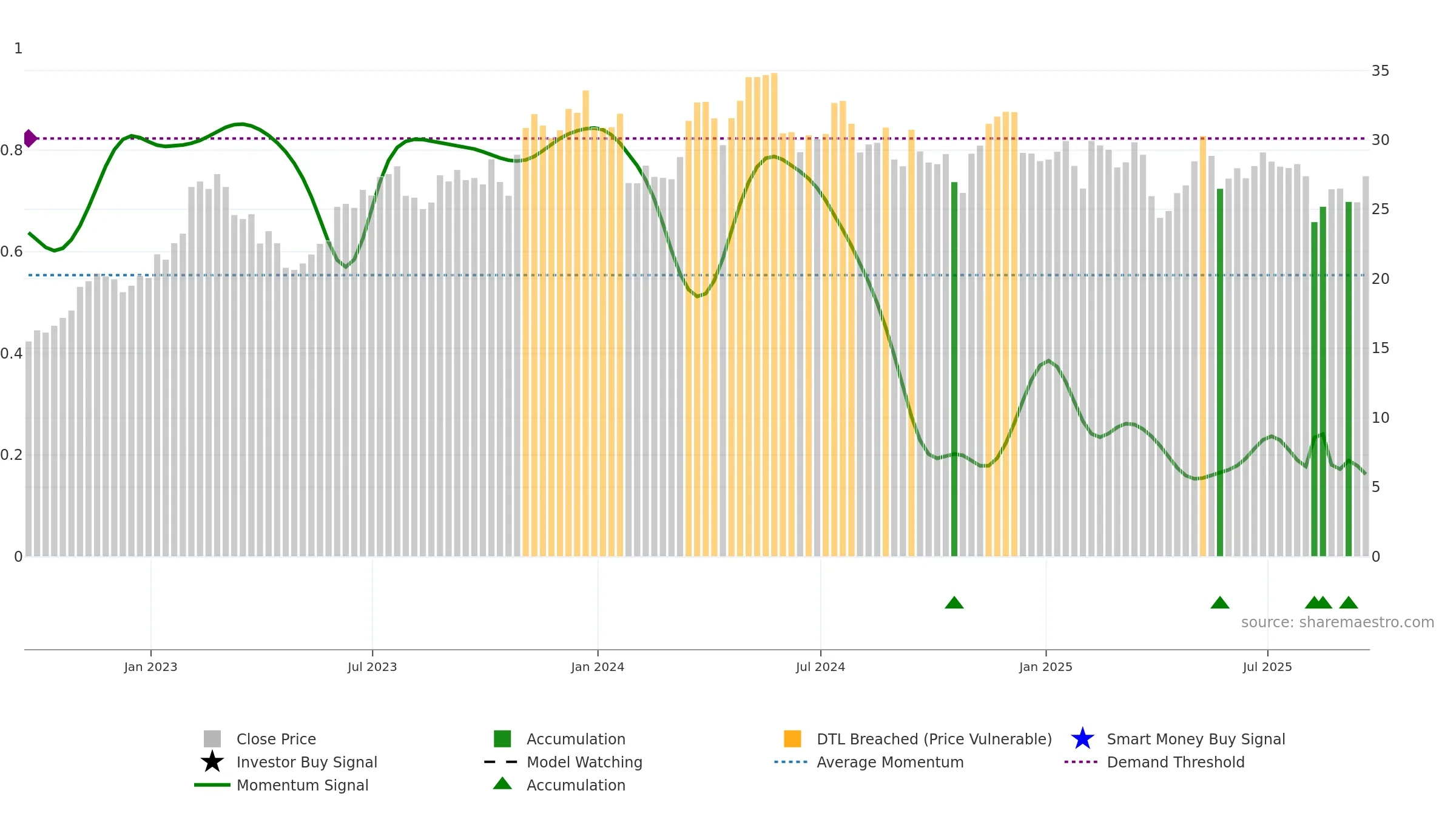Click the dotted blue Average Momentum legend line
The width and height of the screenshot is (1456, 819).
(791, 762)
